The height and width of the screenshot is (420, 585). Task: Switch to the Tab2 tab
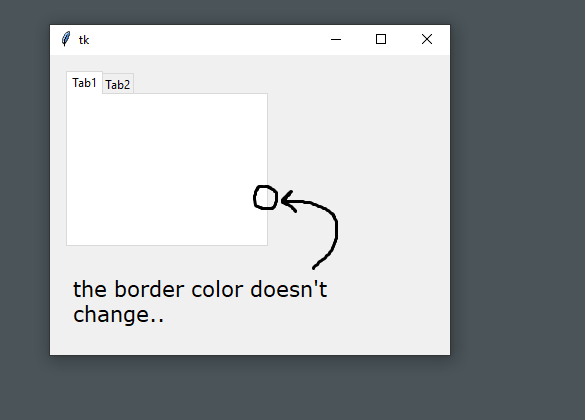pyautogui.click(x=118, y=84)
